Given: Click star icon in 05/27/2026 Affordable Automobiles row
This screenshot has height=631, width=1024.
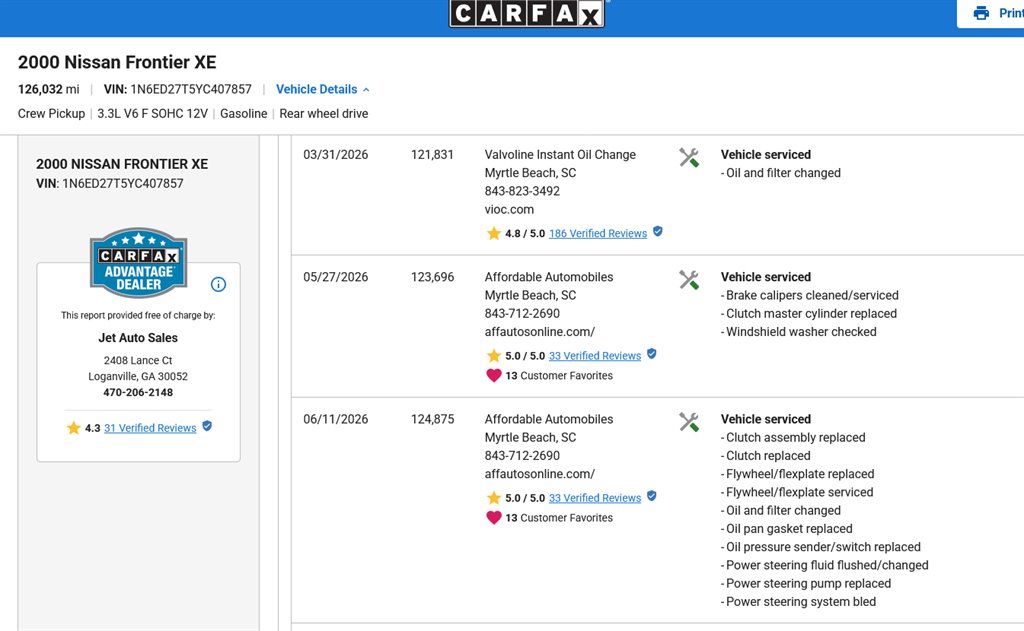Looking at the screenshot, I should [494, 355].
